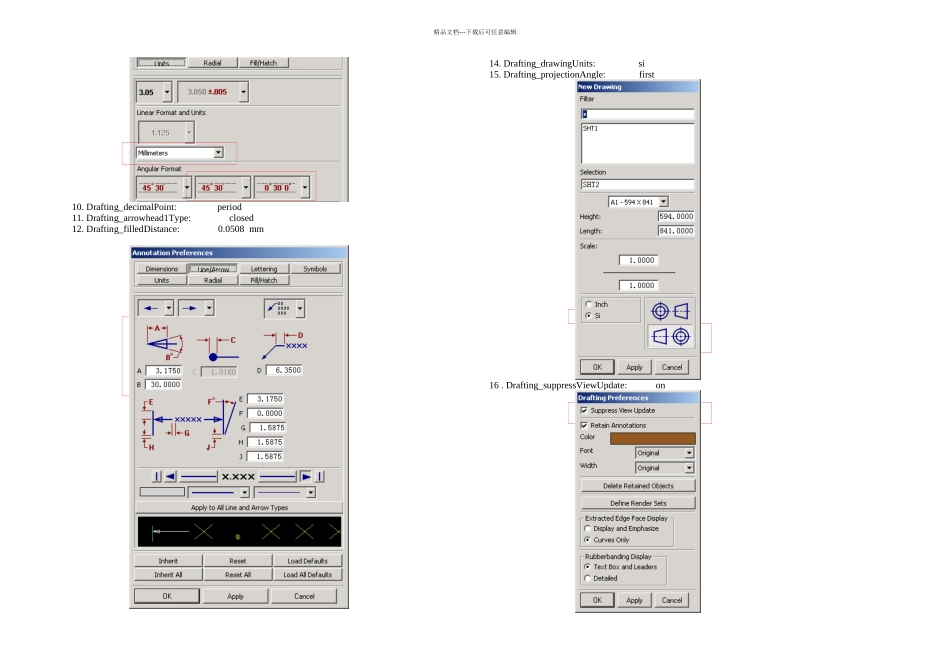Screen dimensions: 950x672
Task: Switch to the Symbols tab
Action: point(315,269)
